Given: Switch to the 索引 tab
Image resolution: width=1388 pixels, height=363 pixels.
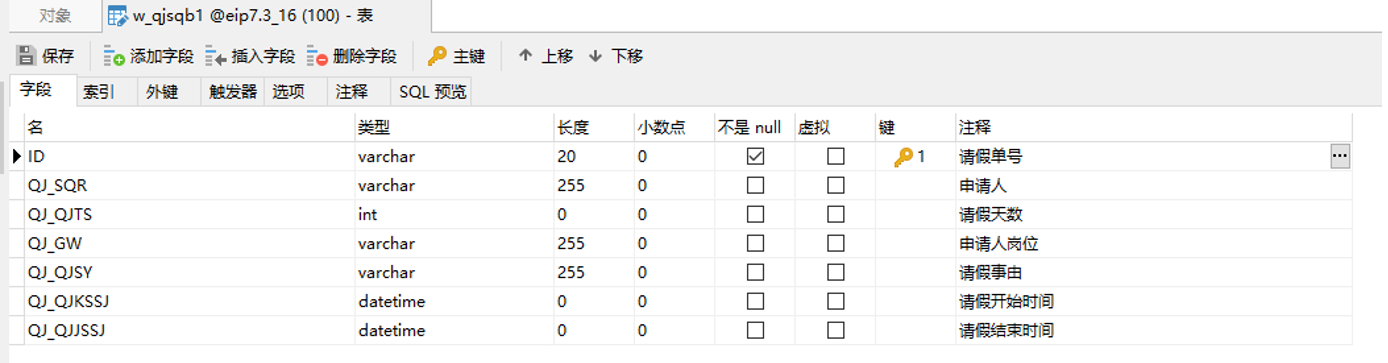Looking at the screenshot, I should (x=99, y=92).
